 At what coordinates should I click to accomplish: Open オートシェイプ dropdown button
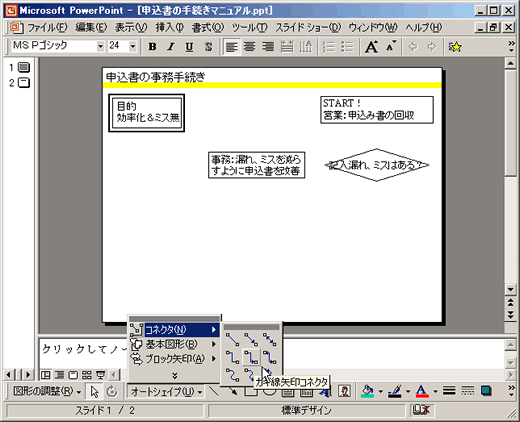166,391
